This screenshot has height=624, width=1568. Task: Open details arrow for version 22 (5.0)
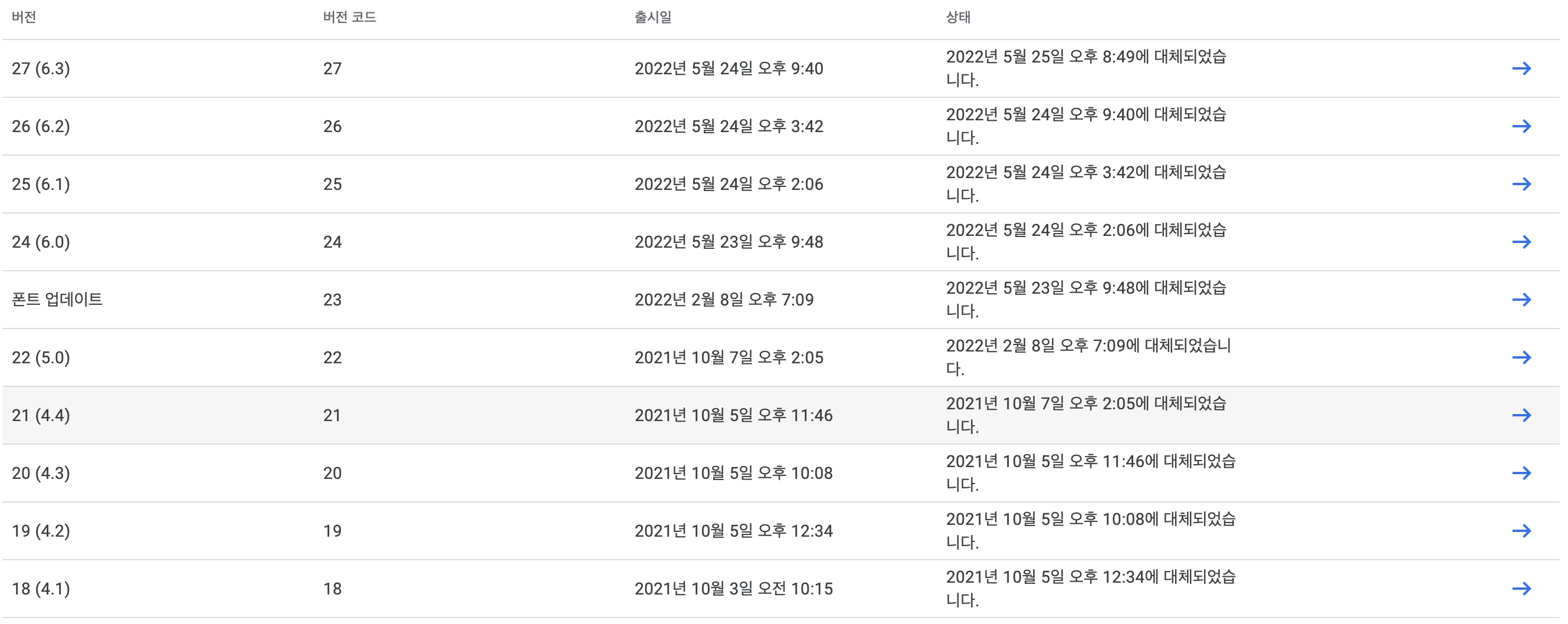[1524, 357]
